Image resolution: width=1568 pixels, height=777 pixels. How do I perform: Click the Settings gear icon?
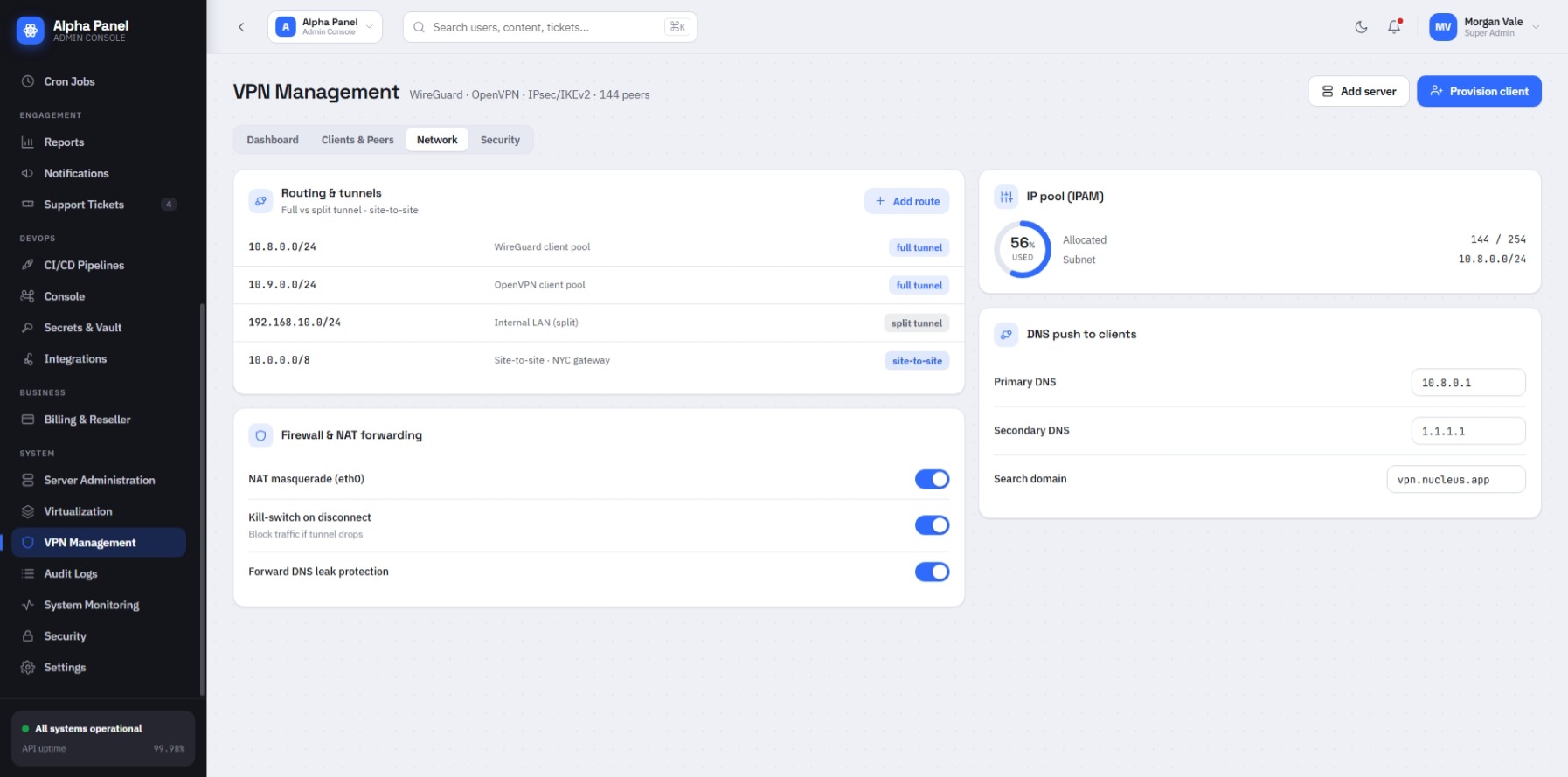pos(28,667)
